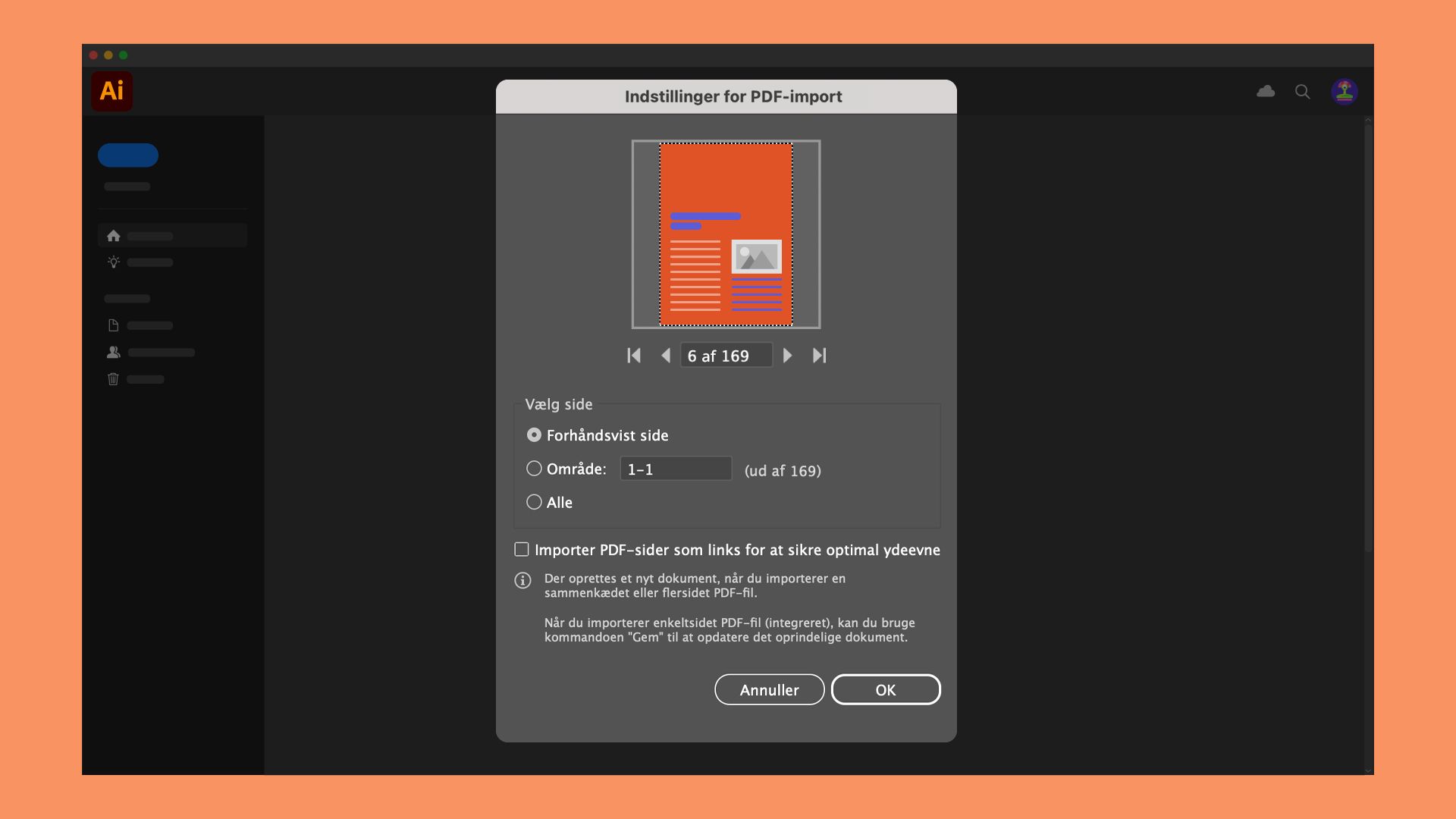The image size is (1456, 819).
Task: Select the Område radio button
Action: pos(534,468)
